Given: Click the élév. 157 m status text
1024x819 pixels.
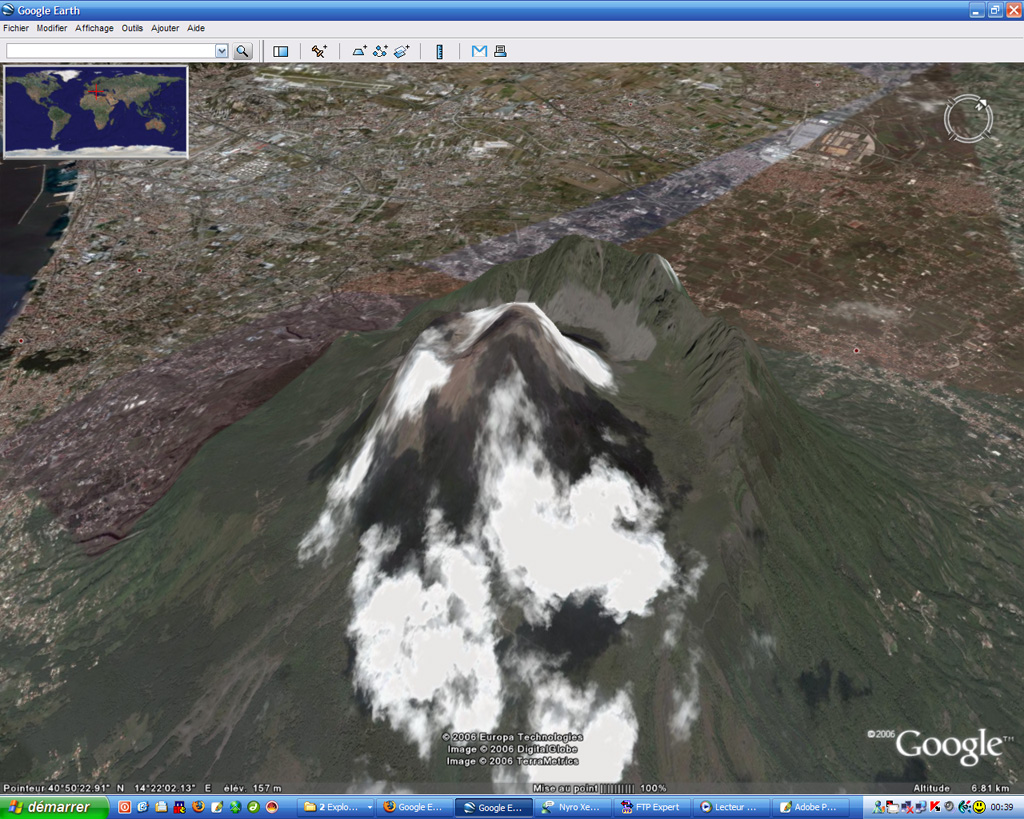Looking at the screenshot, I should click(252, 788).
